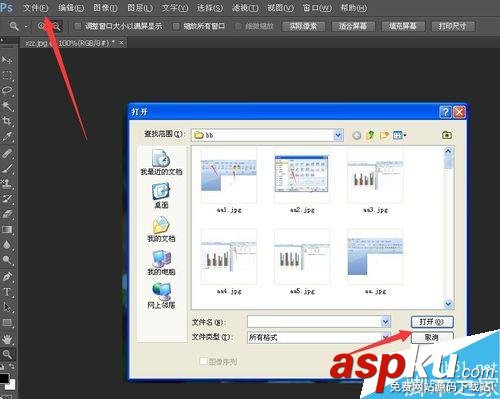Toggle 图像序列 checkbox in Open dialog
This screenshot has width=500, height=399.
point(203,361)
